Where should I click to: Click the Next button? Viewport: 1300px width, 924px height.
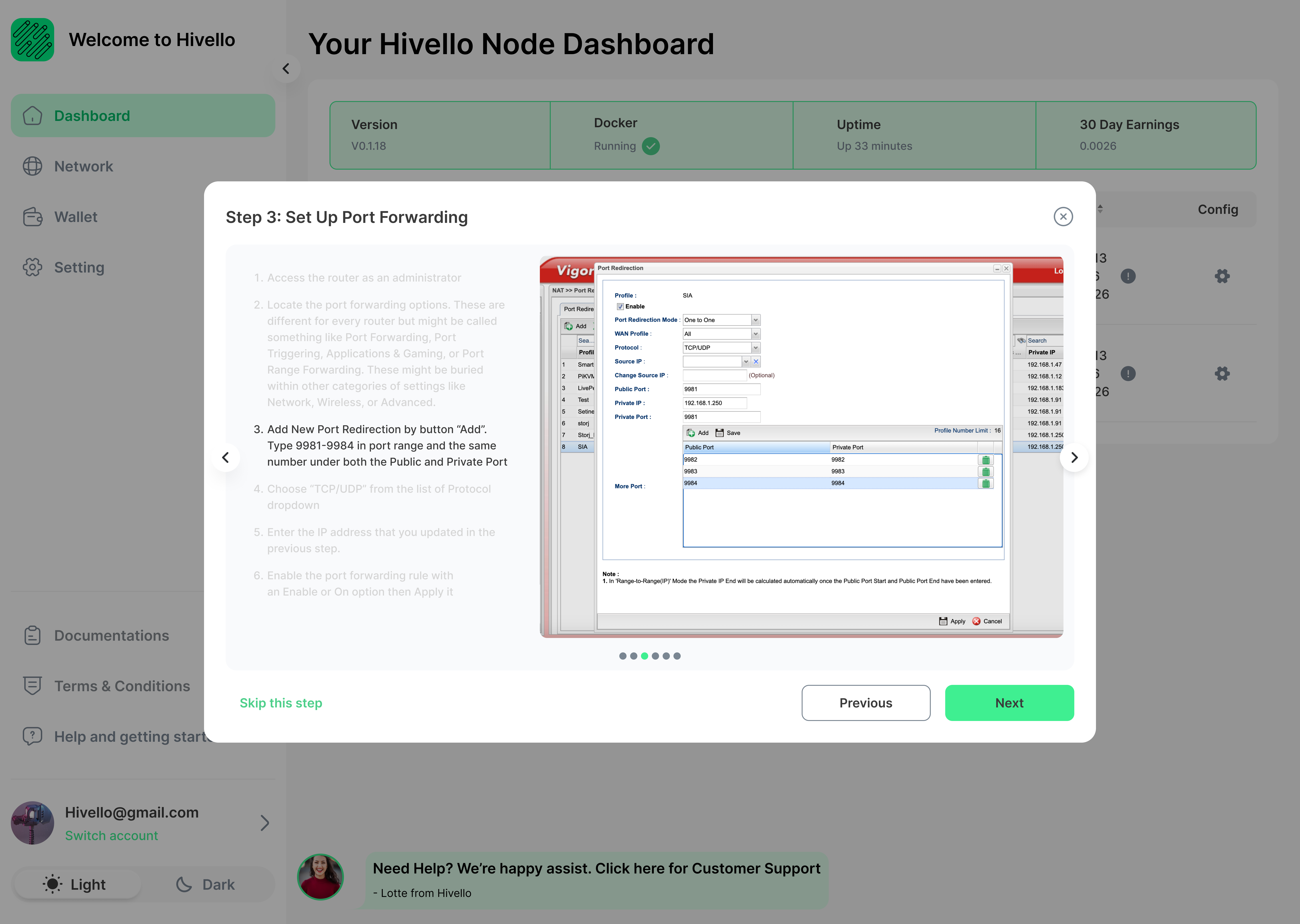[1009, 702]
